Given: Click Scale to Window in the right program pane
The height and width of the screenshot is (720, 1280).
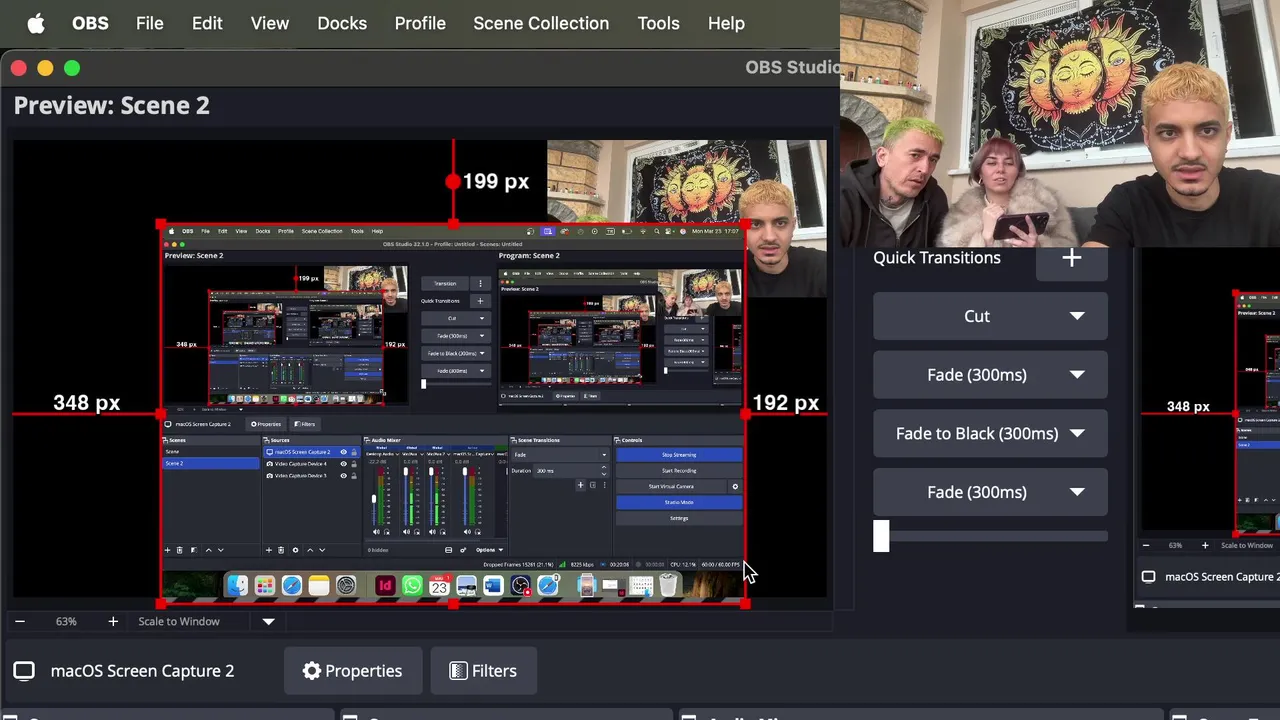Looking at the screenshot, I should pyautogui.click(x=1246, y=545).
